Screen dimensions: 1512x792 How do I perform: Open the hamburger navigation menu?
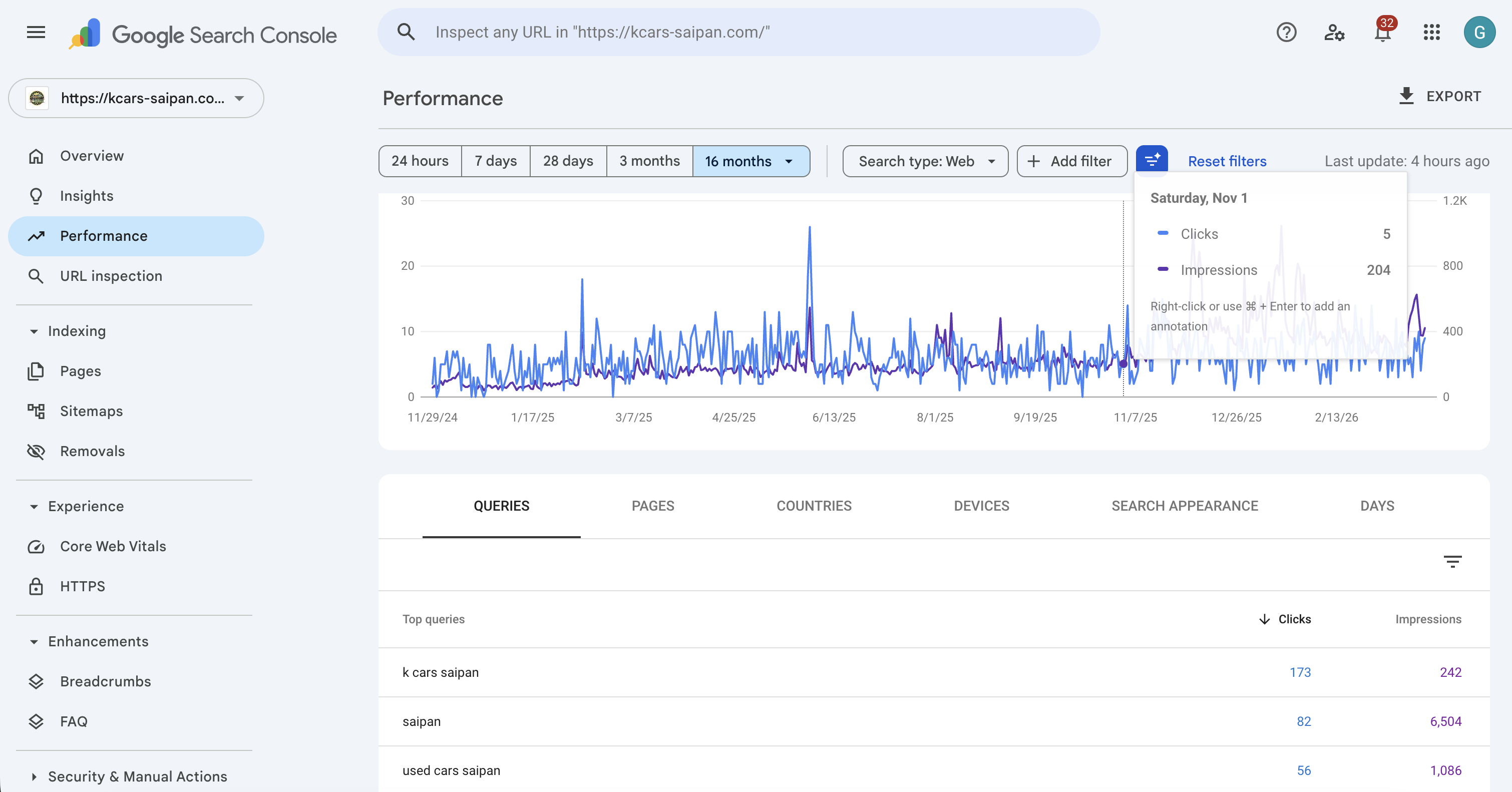click(35, 32)
